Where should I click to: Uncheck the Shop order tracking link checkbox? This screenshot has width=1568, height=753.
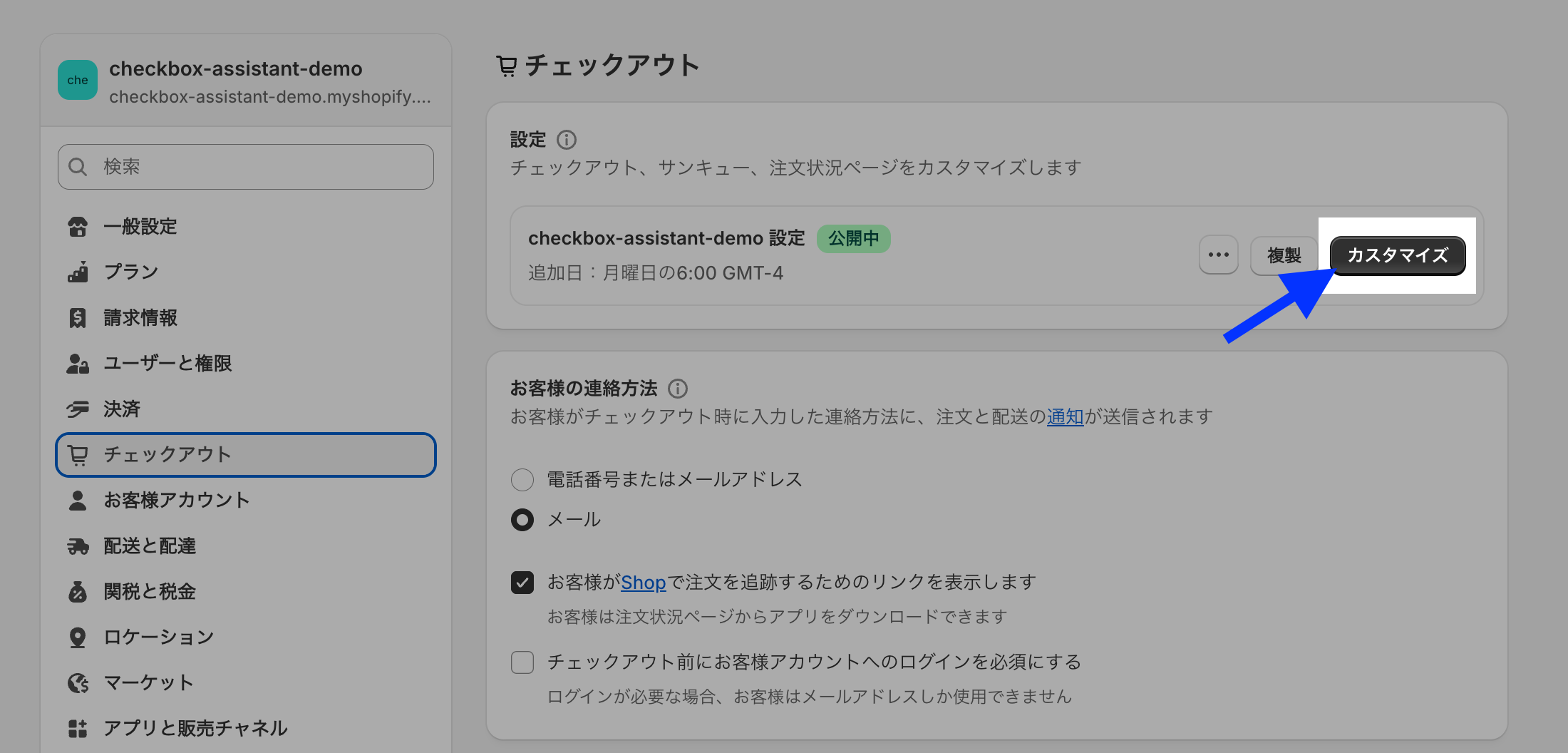[522, 583]
